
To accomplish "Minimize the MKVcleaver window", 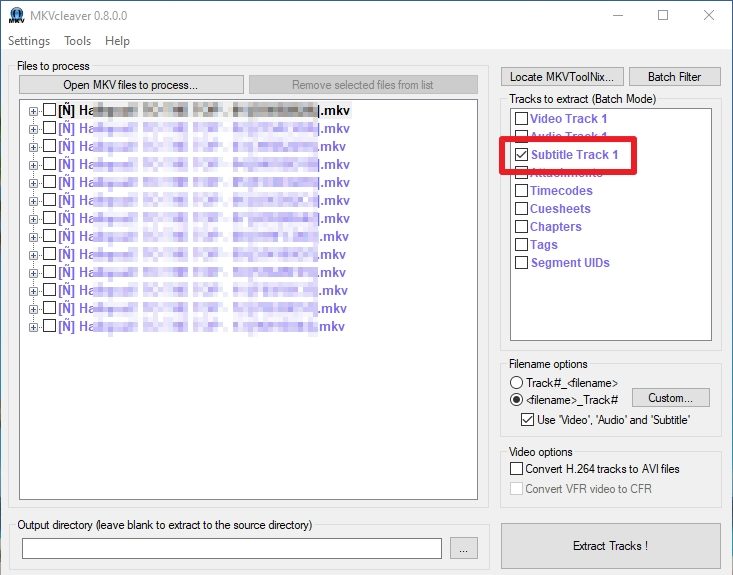I will click(618, 15).
